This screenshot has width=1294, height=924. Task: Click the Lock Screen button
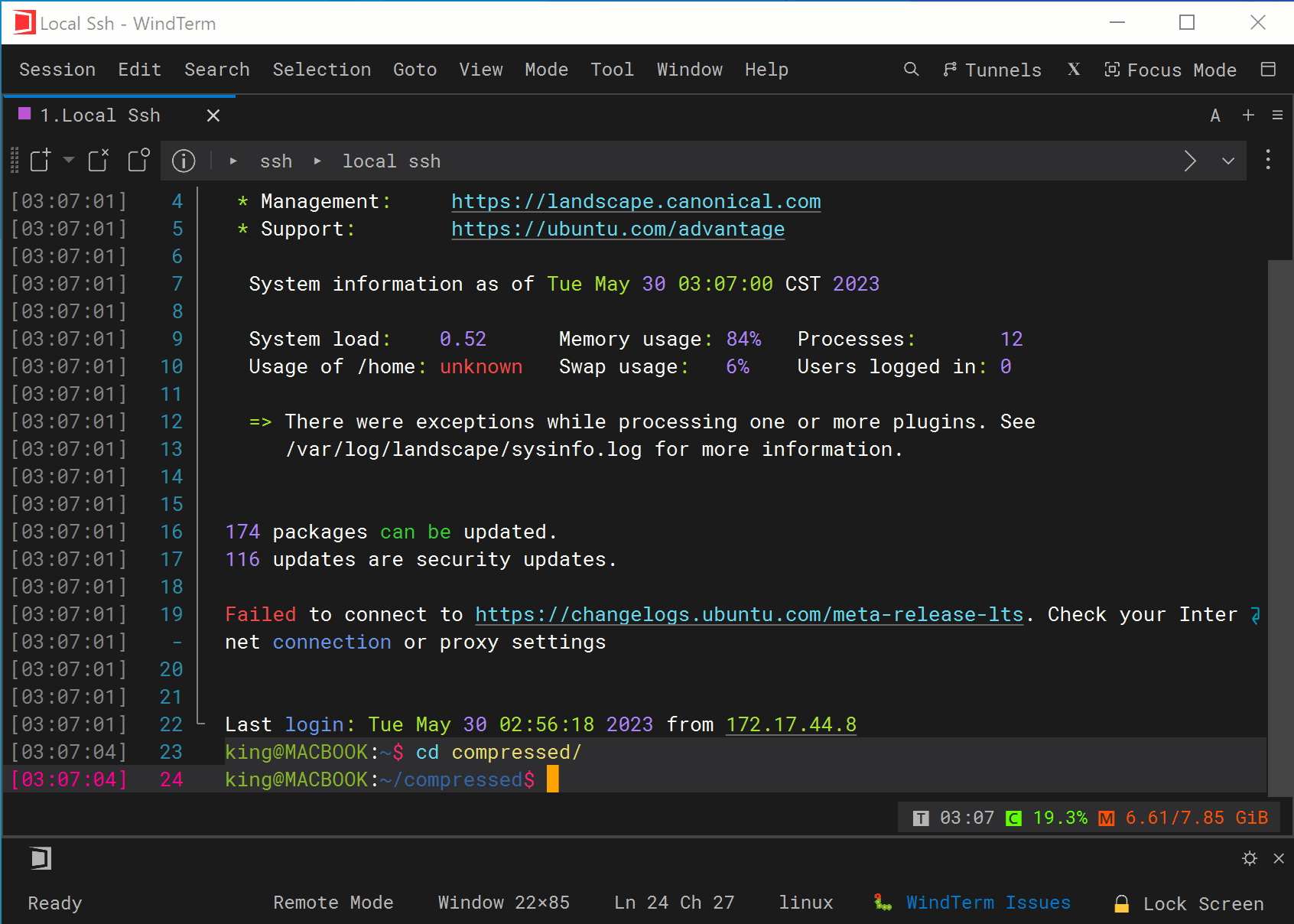1188,903
